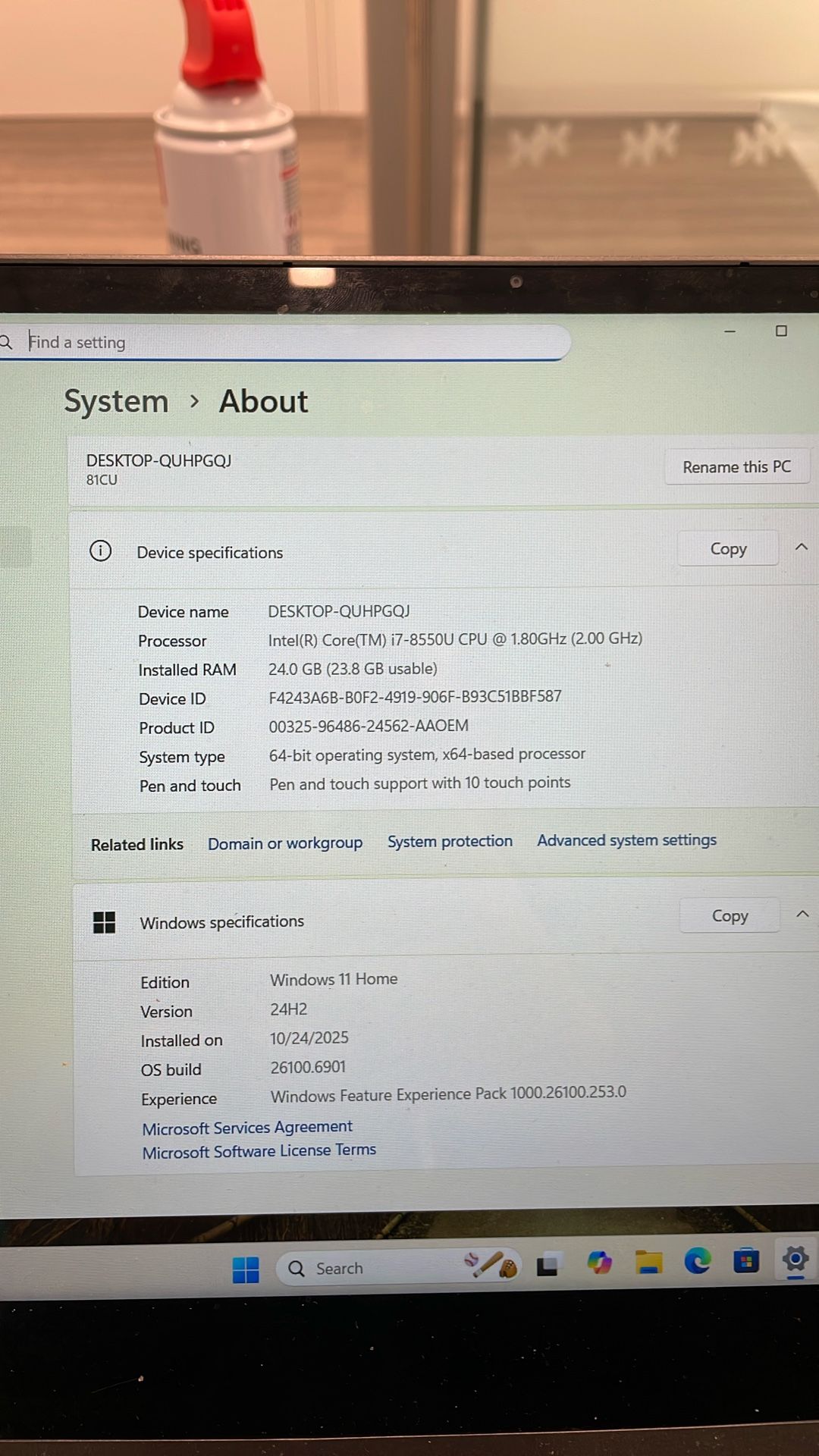Image resolution: width=819 pixels, height=1456 pixels.
Task: Select the Product ID value 00325-96486-24562-AAOEM
Action: click(369, 726)
